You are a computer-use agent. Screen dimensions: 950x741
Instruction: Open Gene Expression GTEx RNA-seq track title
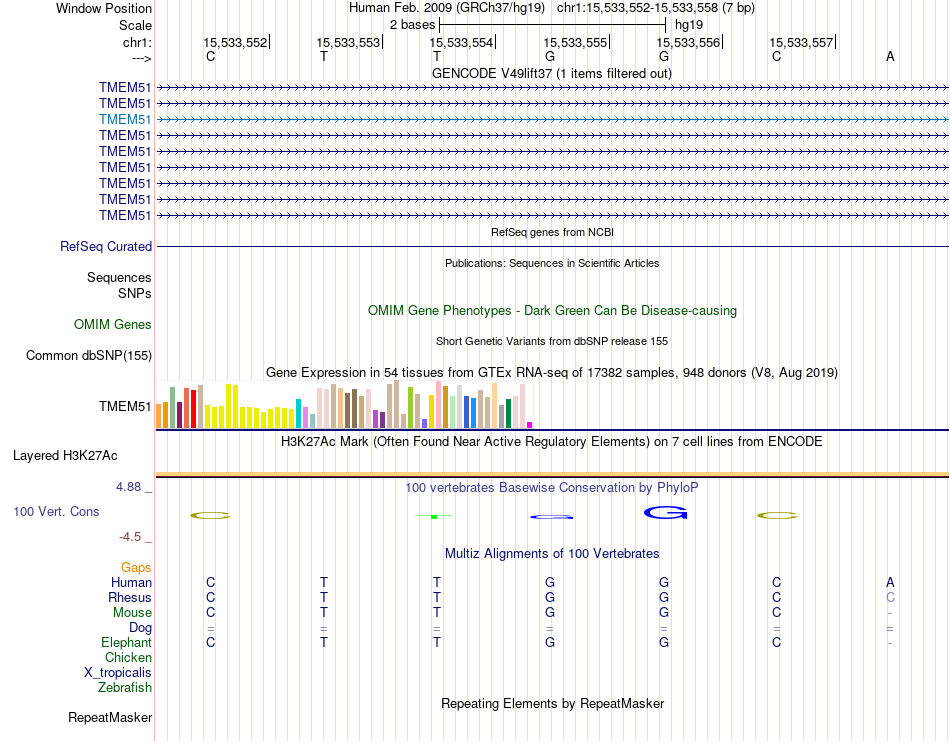552,372
